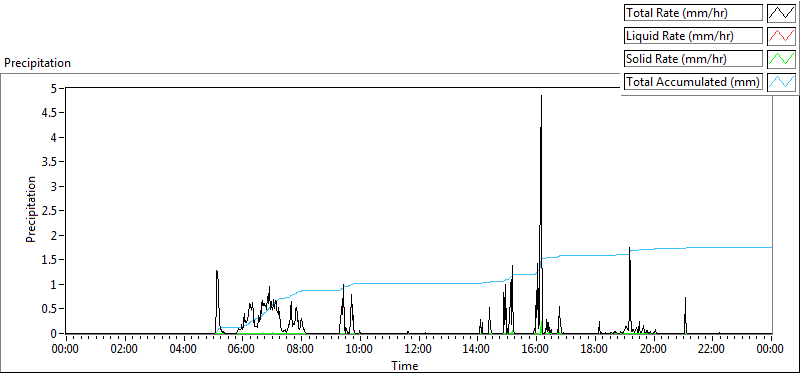Click the x-axis time label 12:00
The width and height of the screenshot is (800, 373).
point(418,350)
